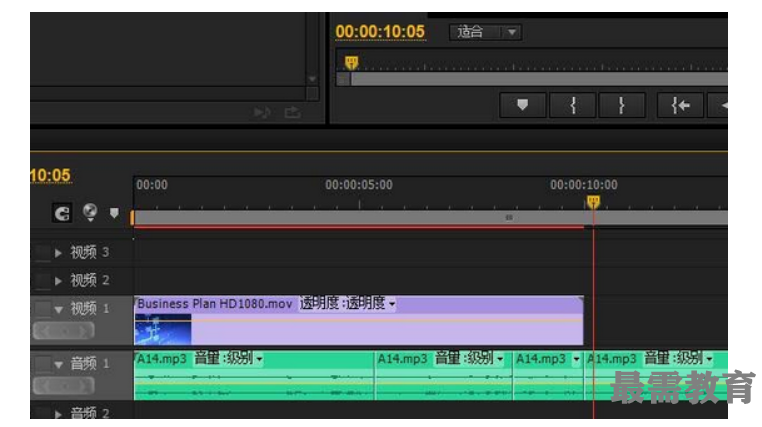Add a marker with the timeline marker icon
Screen dimensions: 762x427
click(x=114, y=213)
